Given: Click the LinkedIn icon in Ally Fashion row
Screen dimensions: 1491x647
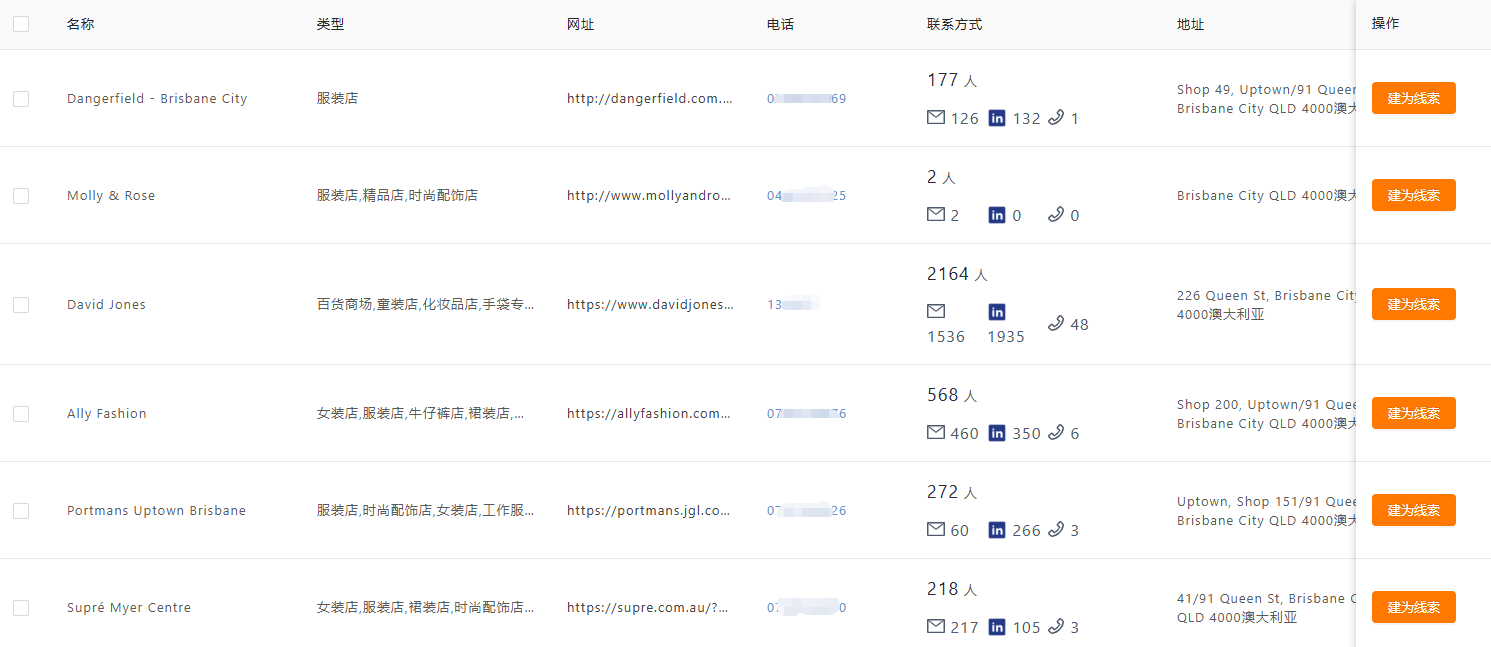Looking at the screenshot, I should pos(997,433).
